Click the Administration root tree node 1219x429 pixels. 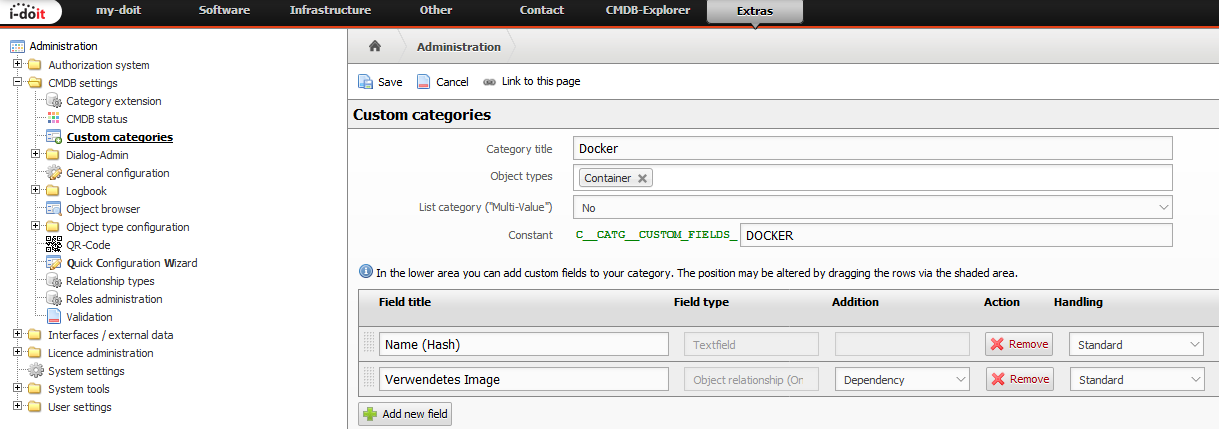[x=64, y=46]
